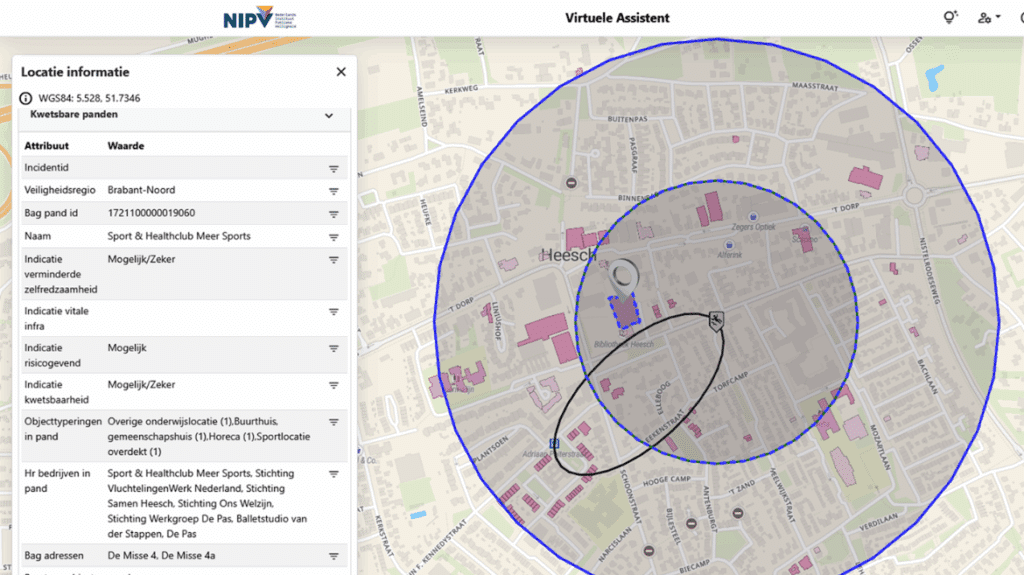Viewport: 1024px width, 575px height.
Task: Click filter icon for Bag pand id
Action: tap(334, 214)
